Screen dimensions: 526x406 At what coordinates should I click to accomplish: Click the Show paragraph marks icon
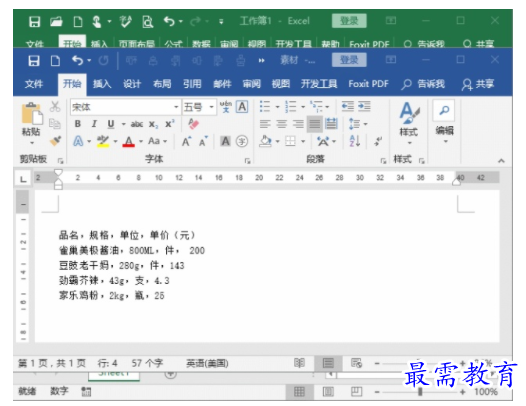(378, 141)
